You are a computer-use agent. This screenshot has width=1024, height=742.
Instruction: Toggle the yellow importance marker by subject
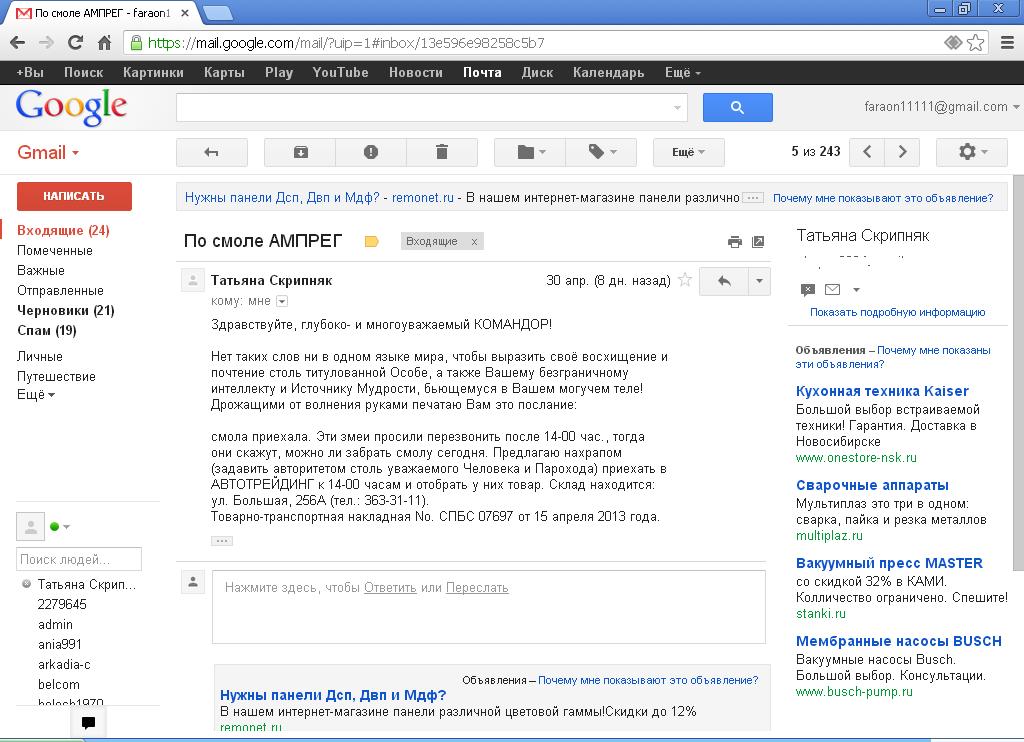[372, 242]
